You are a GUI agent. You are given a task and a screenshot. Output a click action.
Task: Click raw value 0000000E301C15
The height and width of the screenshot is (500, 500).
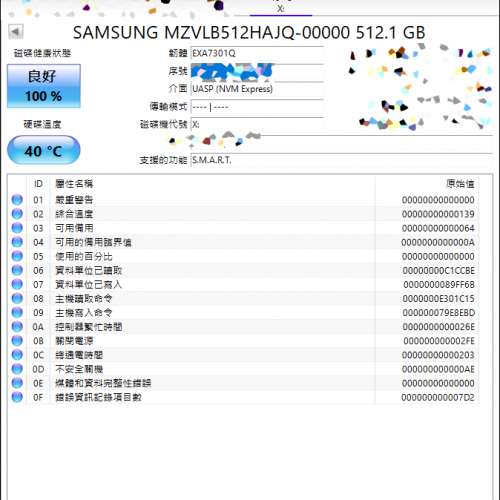[x=438, y=299]
